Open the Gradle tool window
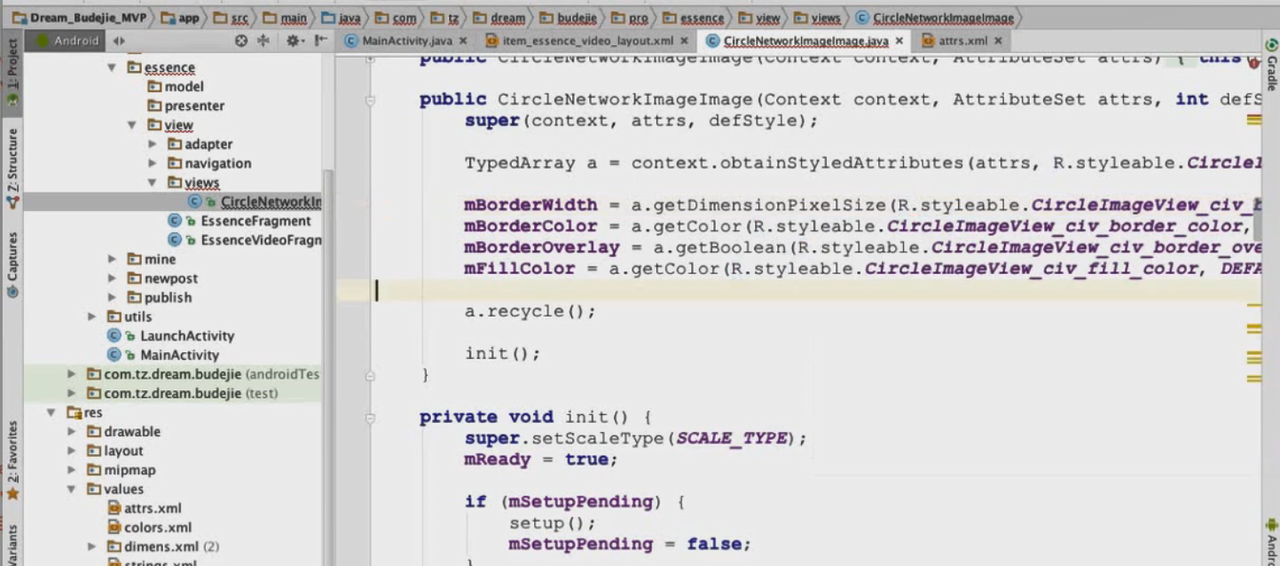The width and height of the screenshot is (1280, 566). point(1271,65)
